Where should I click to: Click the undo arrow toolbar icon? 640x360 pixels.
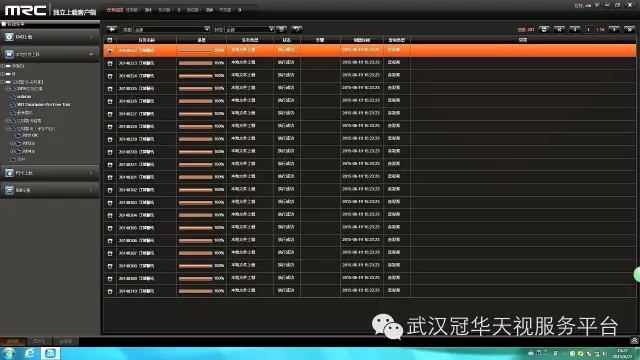(297, 29)
